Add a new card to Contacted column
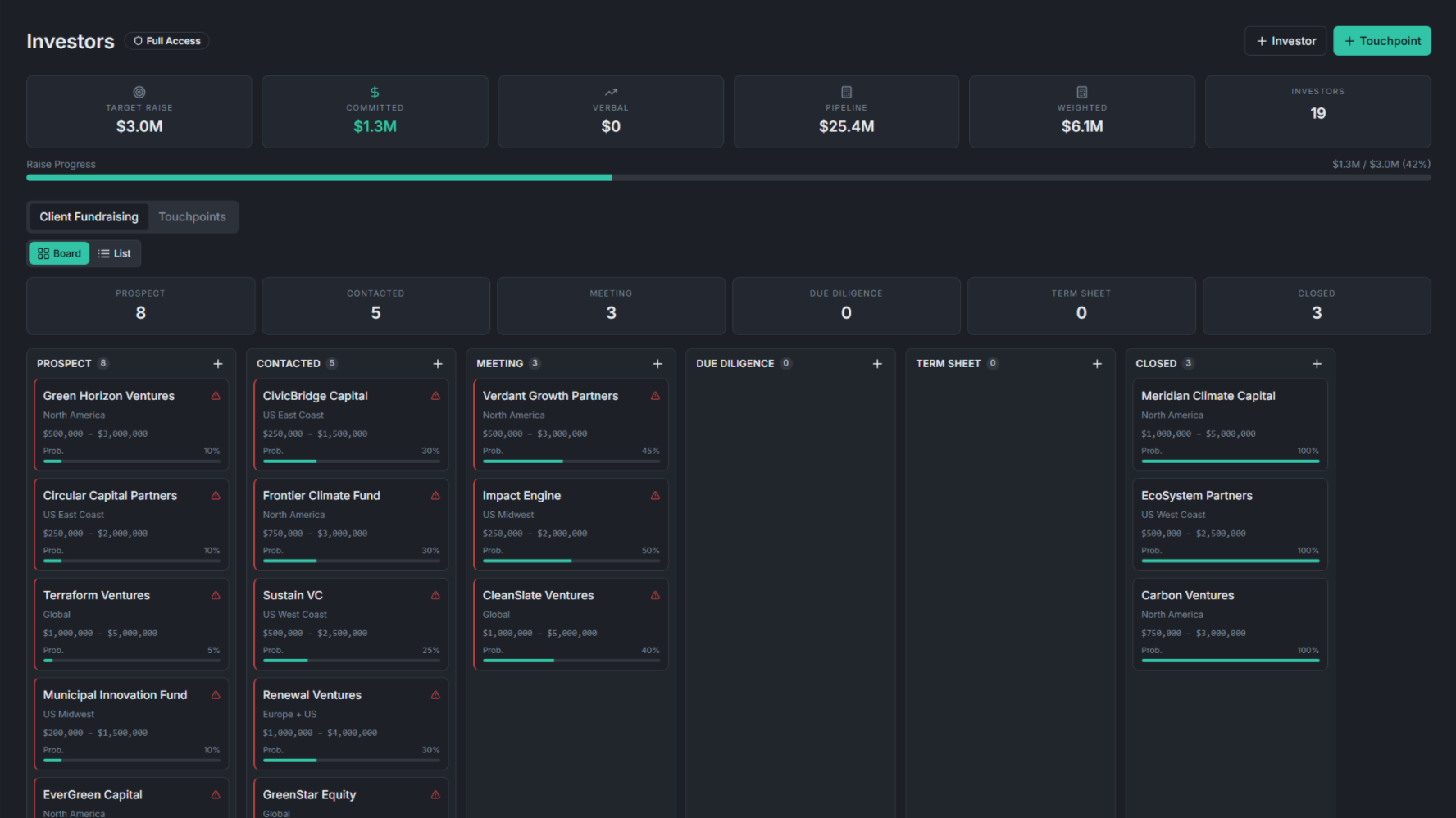Screen dimensions: 1456x818 pos(438,364)
